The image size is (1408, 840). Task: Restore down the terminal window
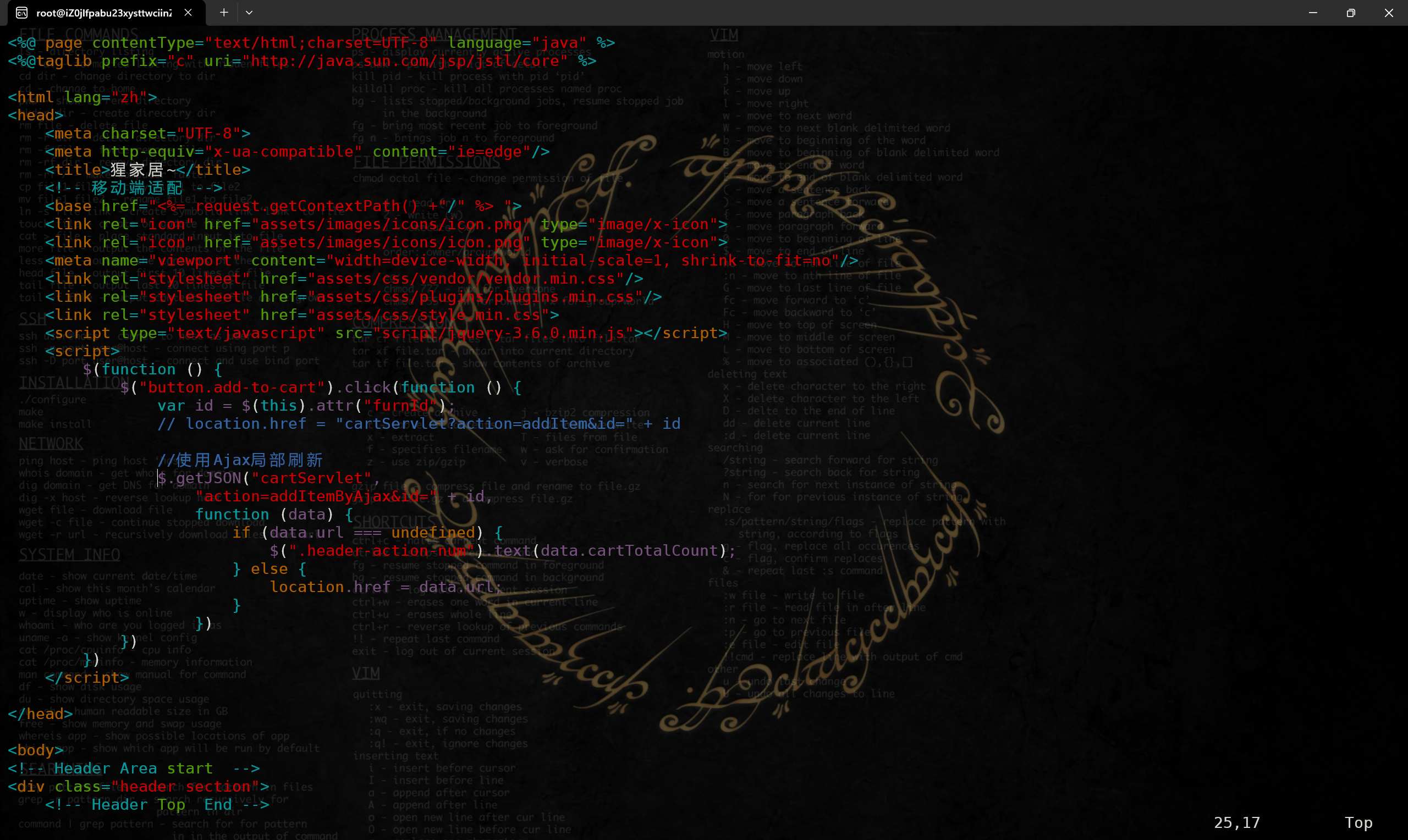pyautogui.click(x=1351, y=13)
